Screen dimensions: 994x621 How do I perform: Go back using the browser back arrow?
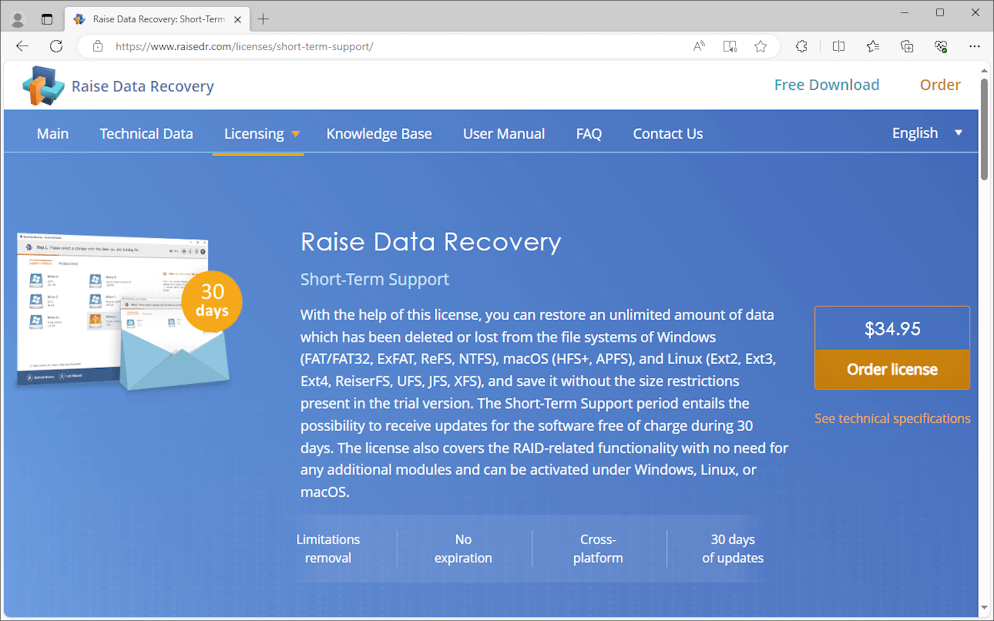22,46
